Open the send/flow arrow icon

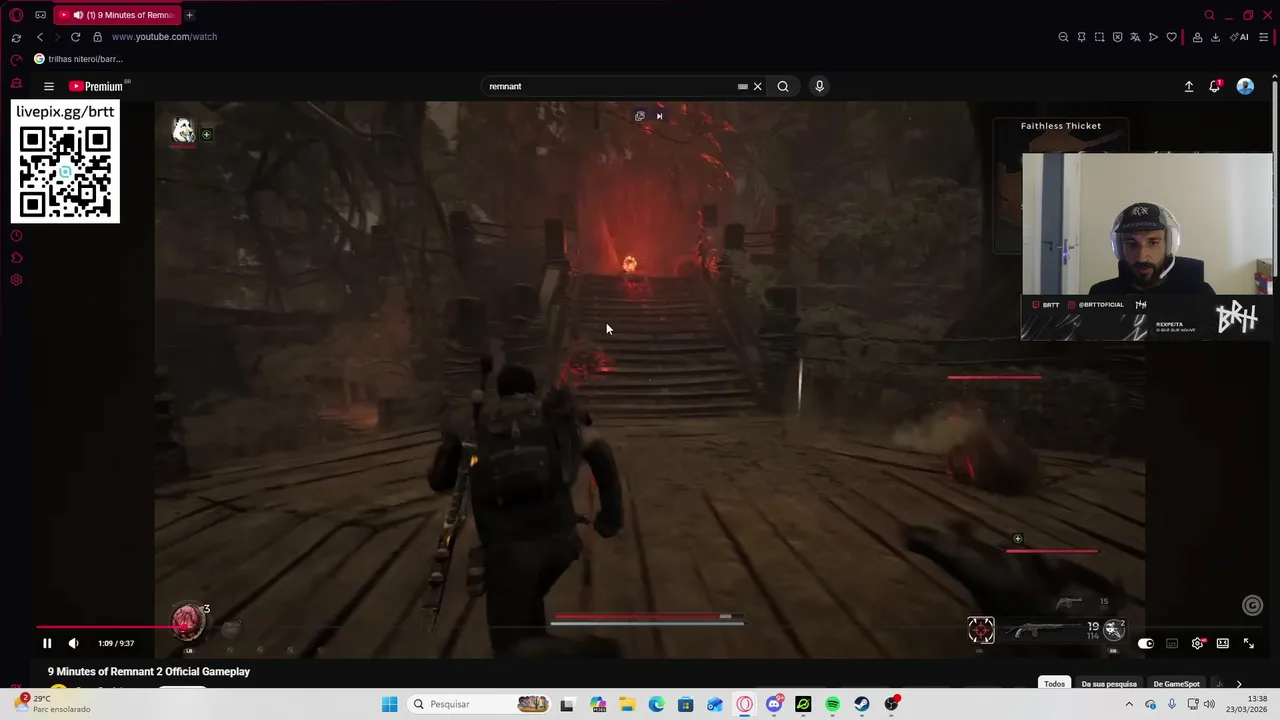click(x=1153, y=37)
